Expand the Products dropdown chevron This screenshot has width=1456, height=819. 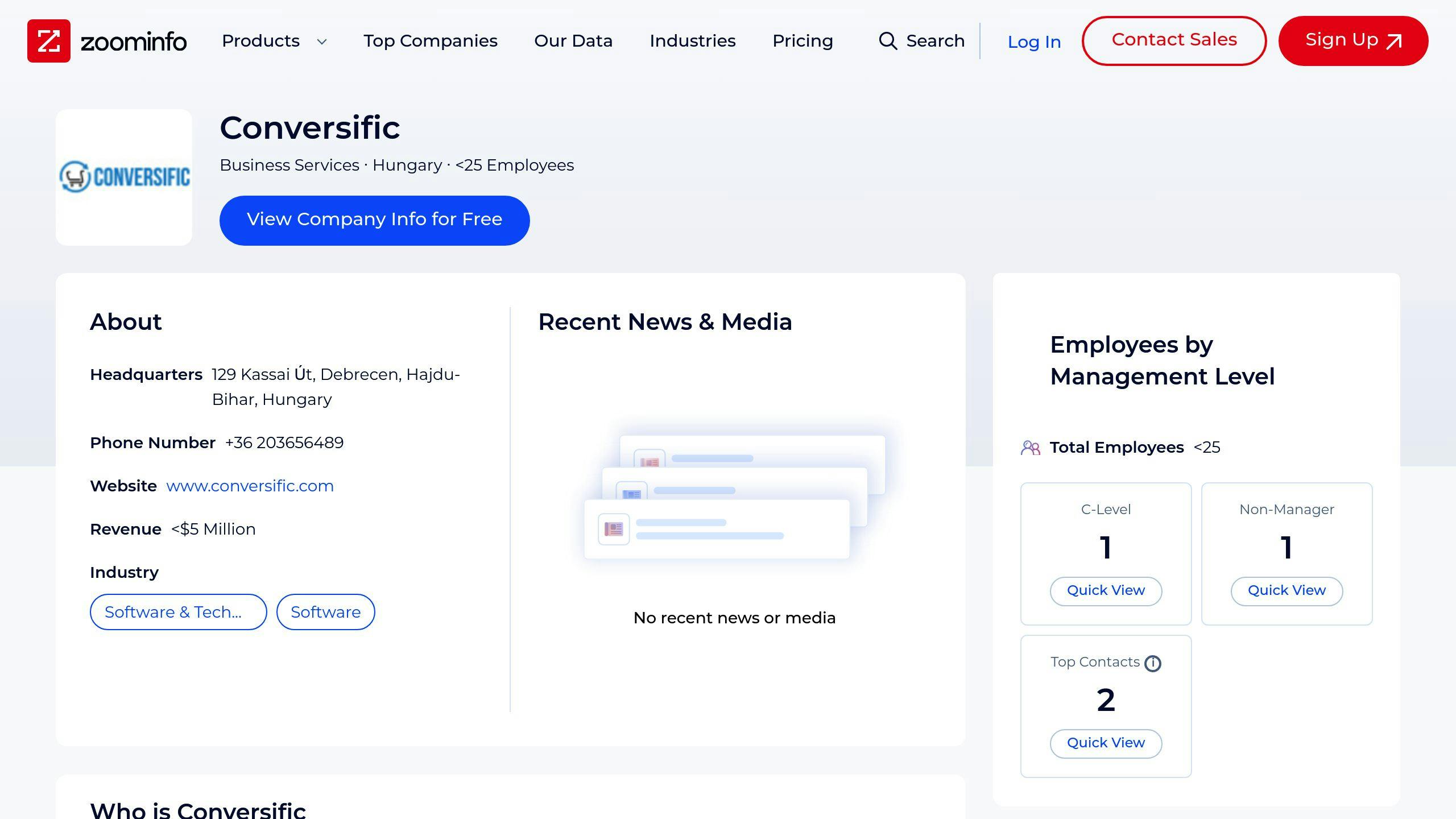pyautogui.click(x=322, y=42)
